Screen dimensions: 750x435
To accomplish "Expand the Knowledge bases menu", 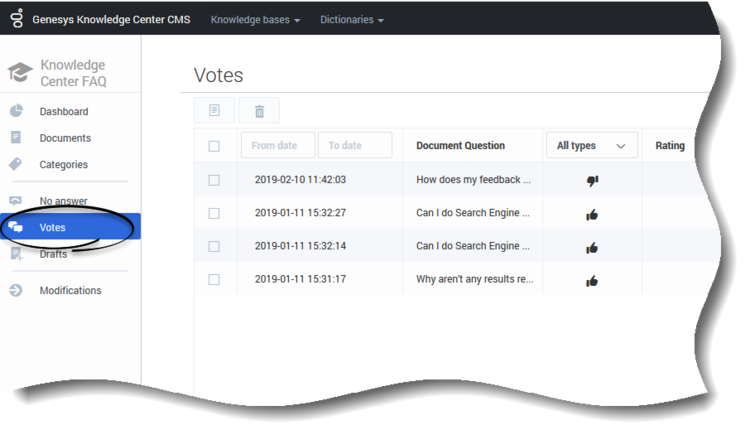I will 255,20.
